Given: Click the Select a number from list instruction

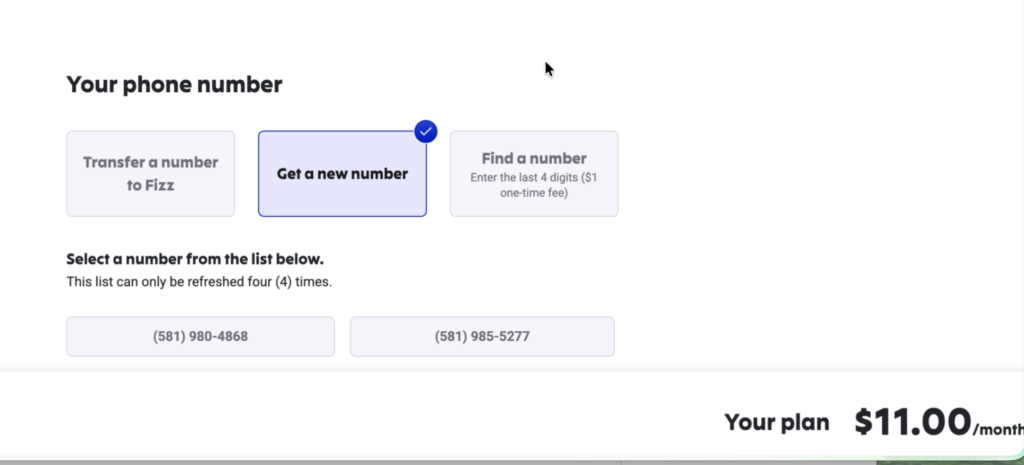Looking at the screenshot, I should point(195,259).
